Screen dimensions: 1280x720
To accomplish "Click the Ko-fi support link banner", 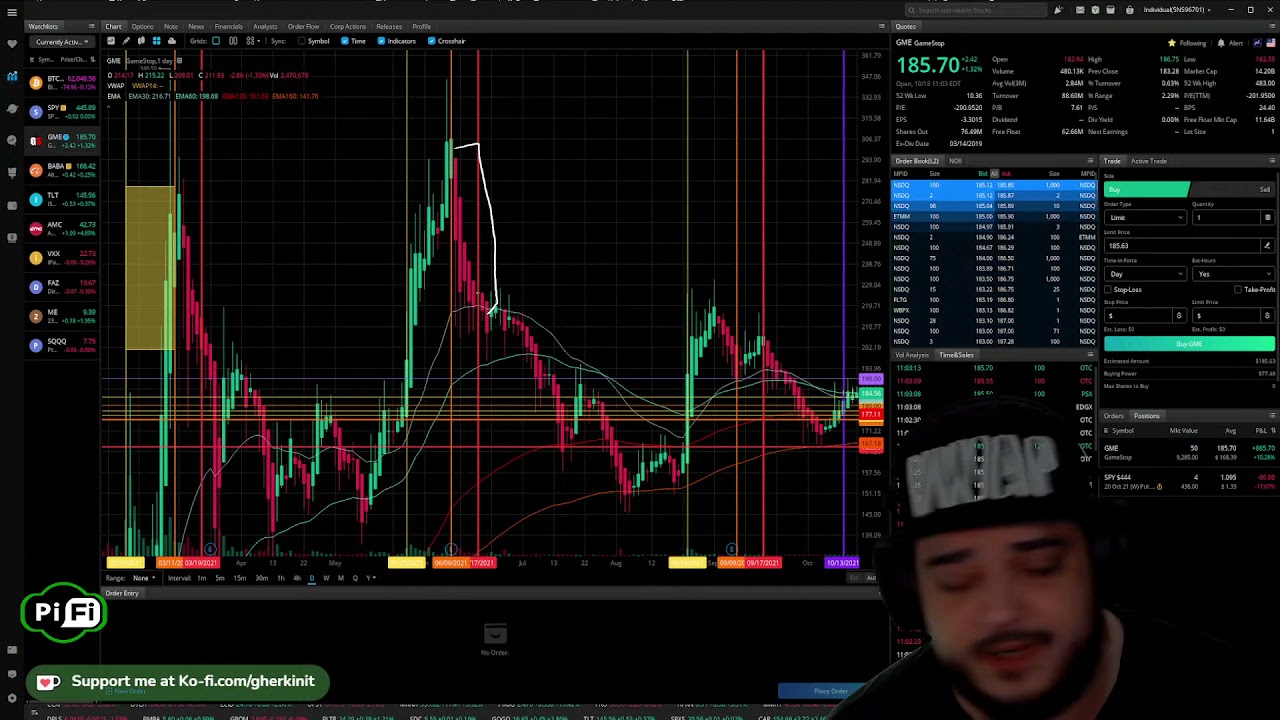I will [178, 682].
